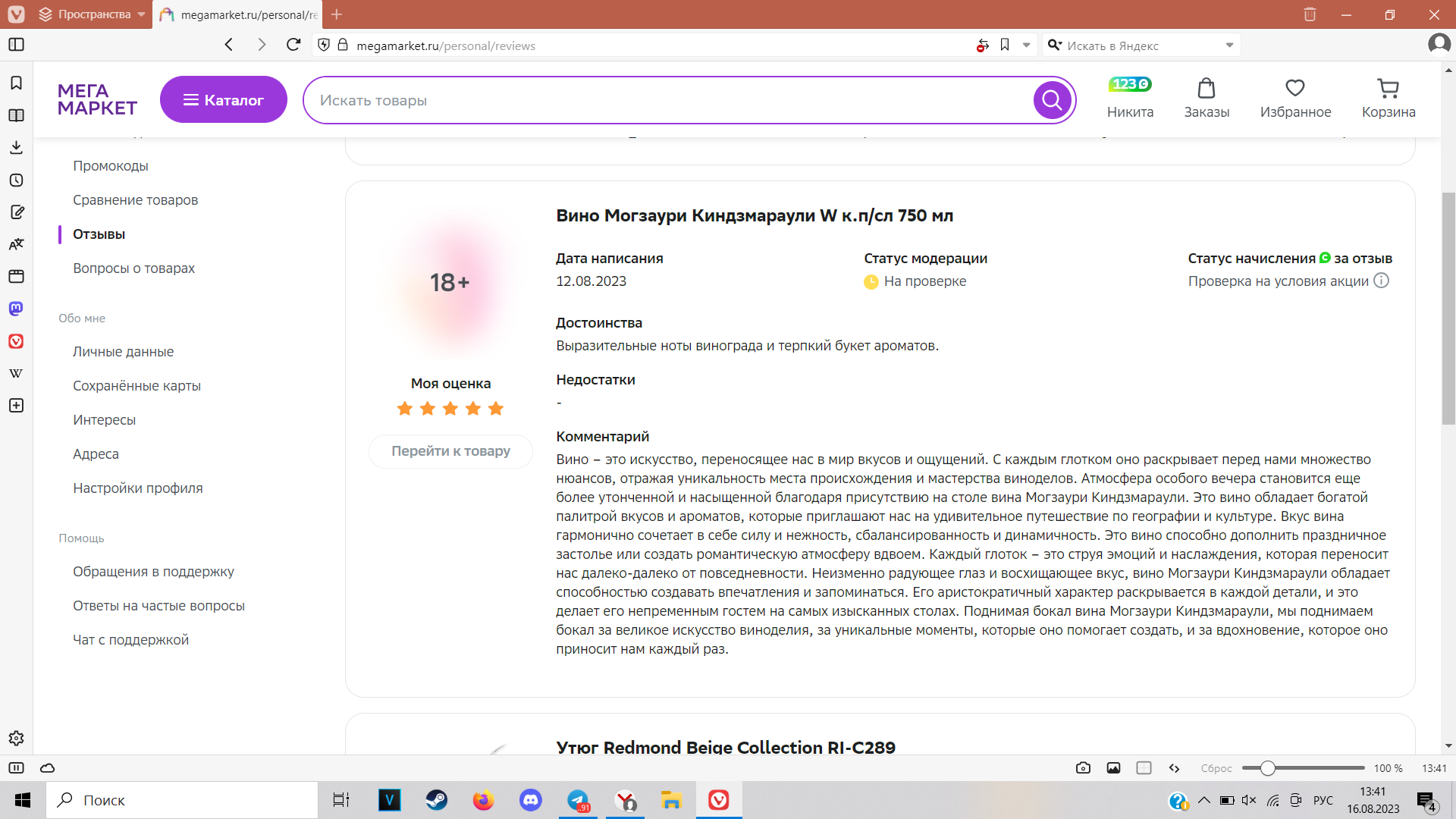
Task: Open browser settings gear icon
Action: click(16, 738)
